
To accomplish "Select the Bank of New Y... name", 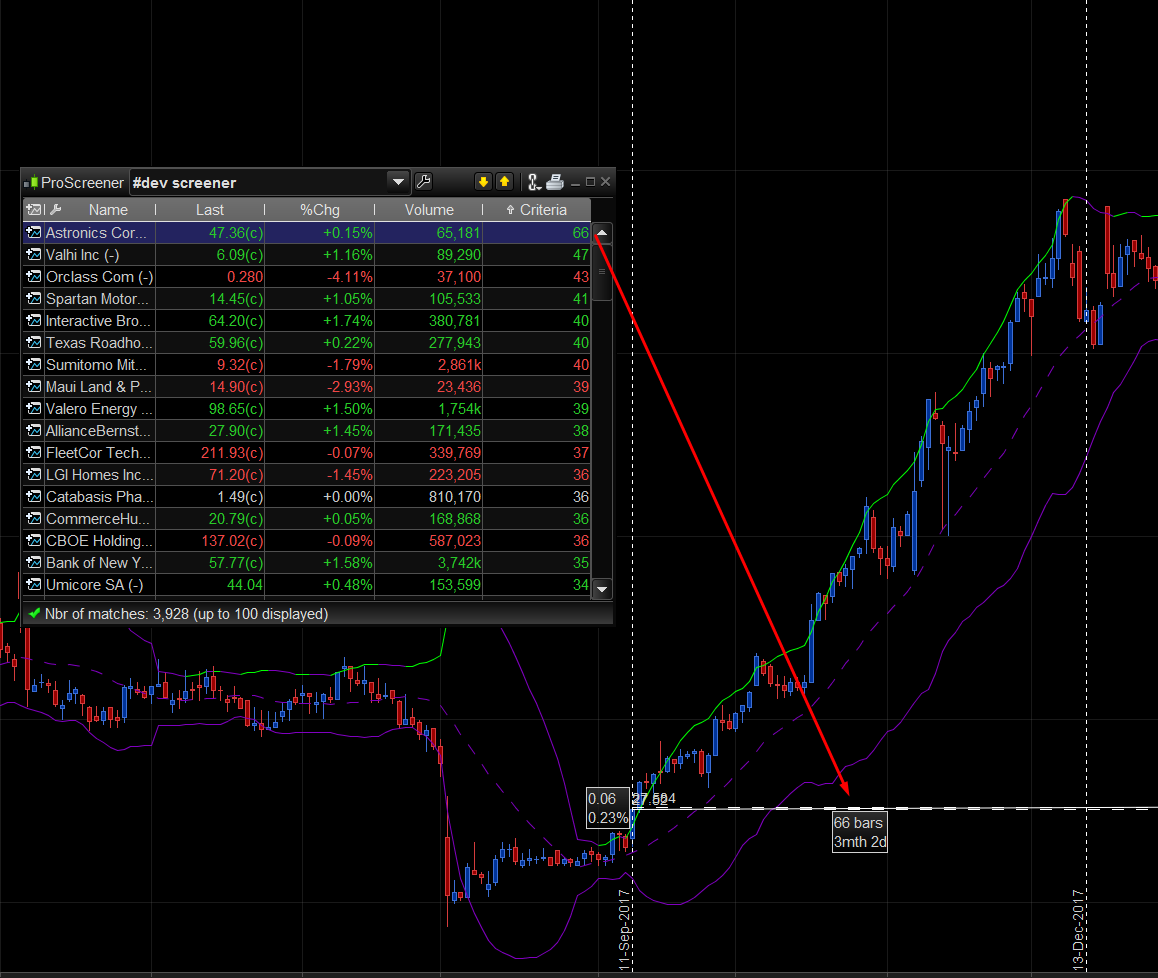I will click(99, 563).
